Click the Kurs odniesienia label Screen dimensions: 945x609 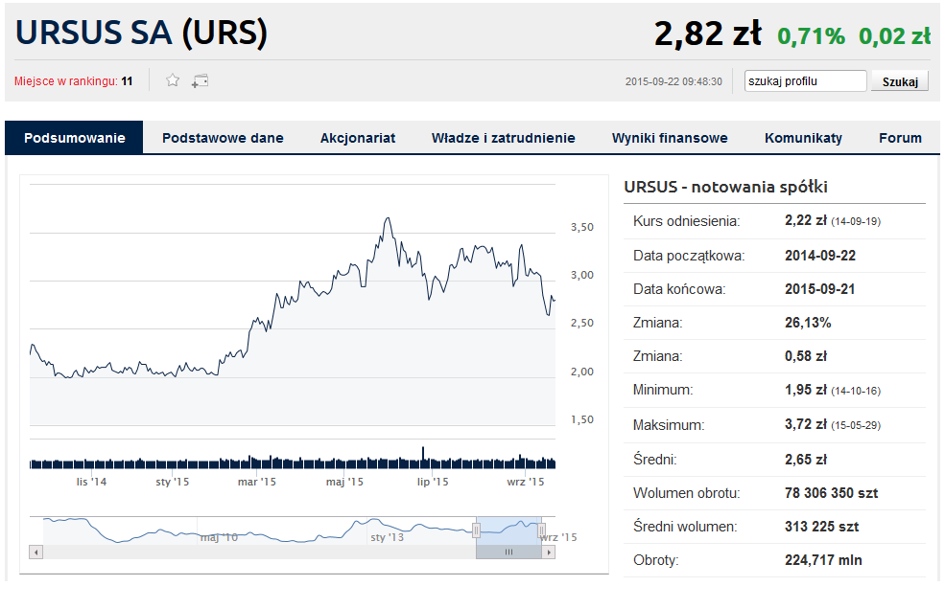tap(686, 221)
